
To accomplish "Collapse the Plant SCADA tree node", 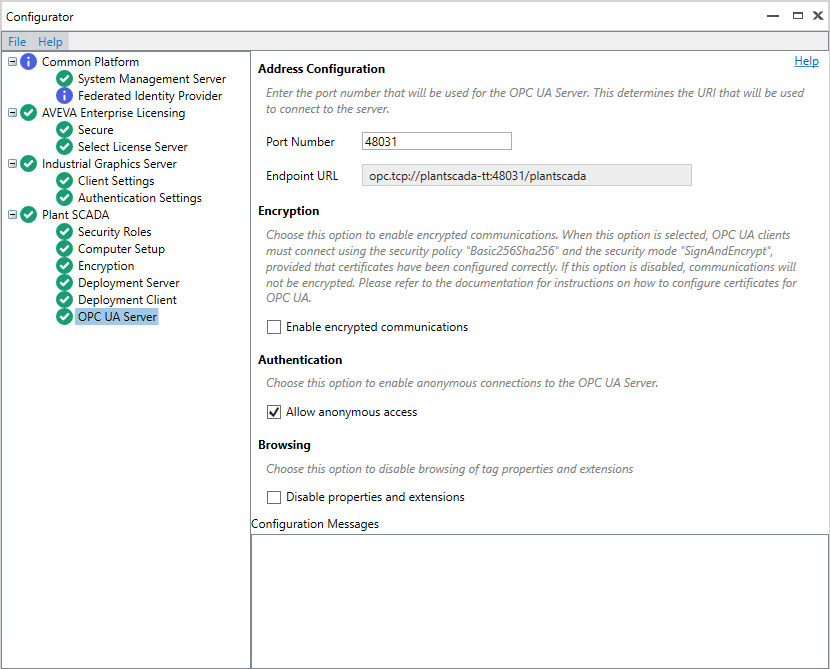I will [12, 214].
